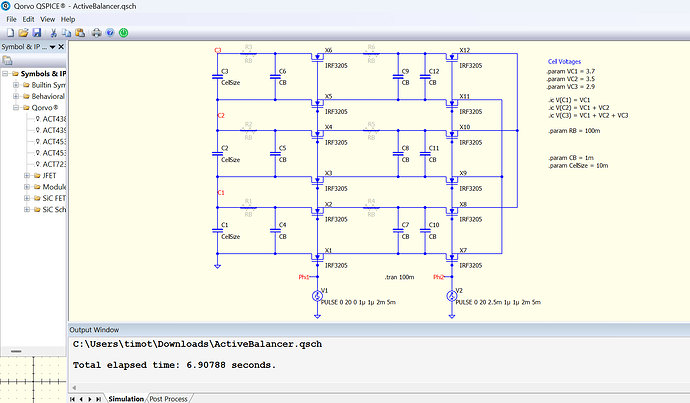Save the schematic with the floppy disk icon

(x=37, y=33)
